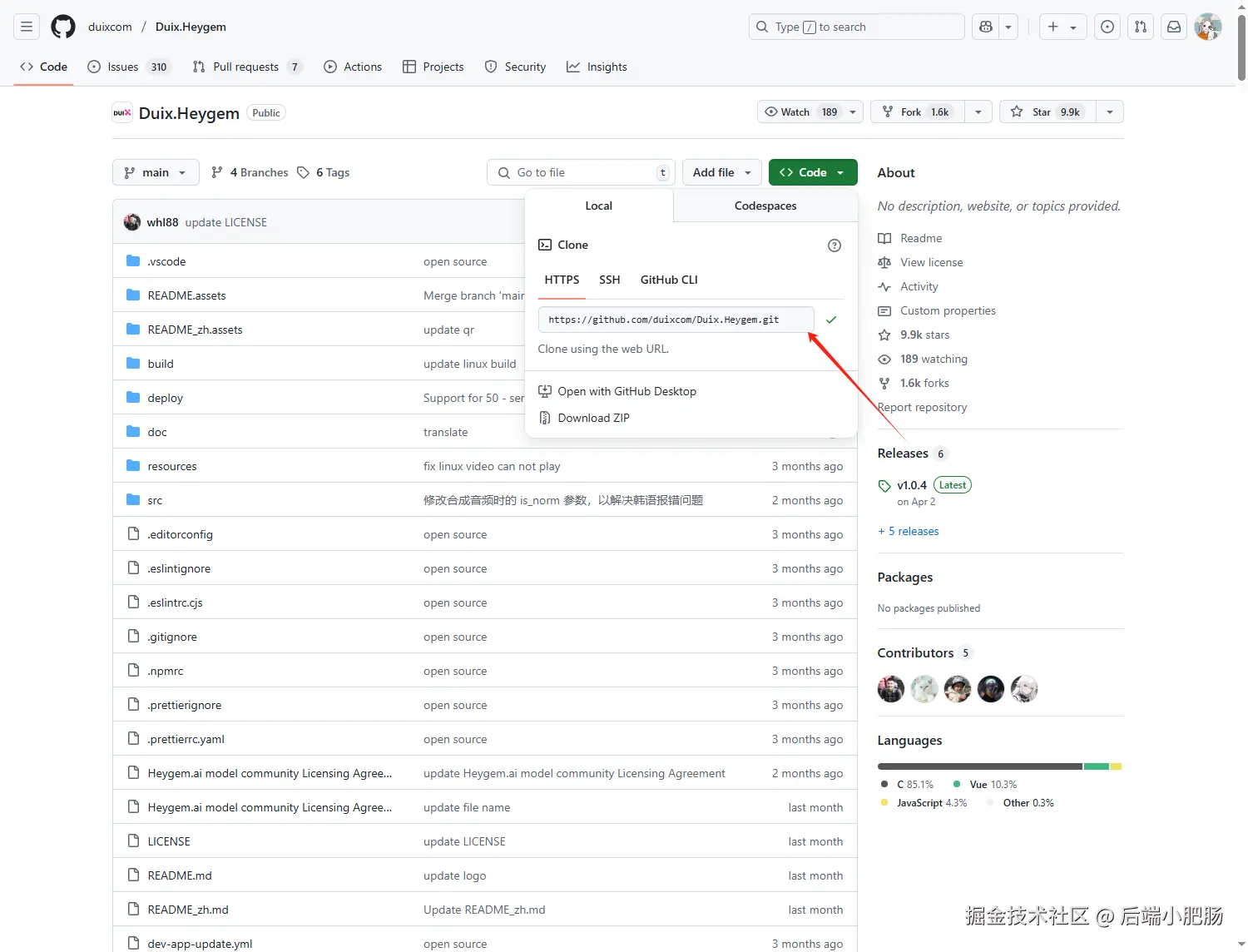
Task: Expand the Fork options arrow
Action: [x=978, y=112]
